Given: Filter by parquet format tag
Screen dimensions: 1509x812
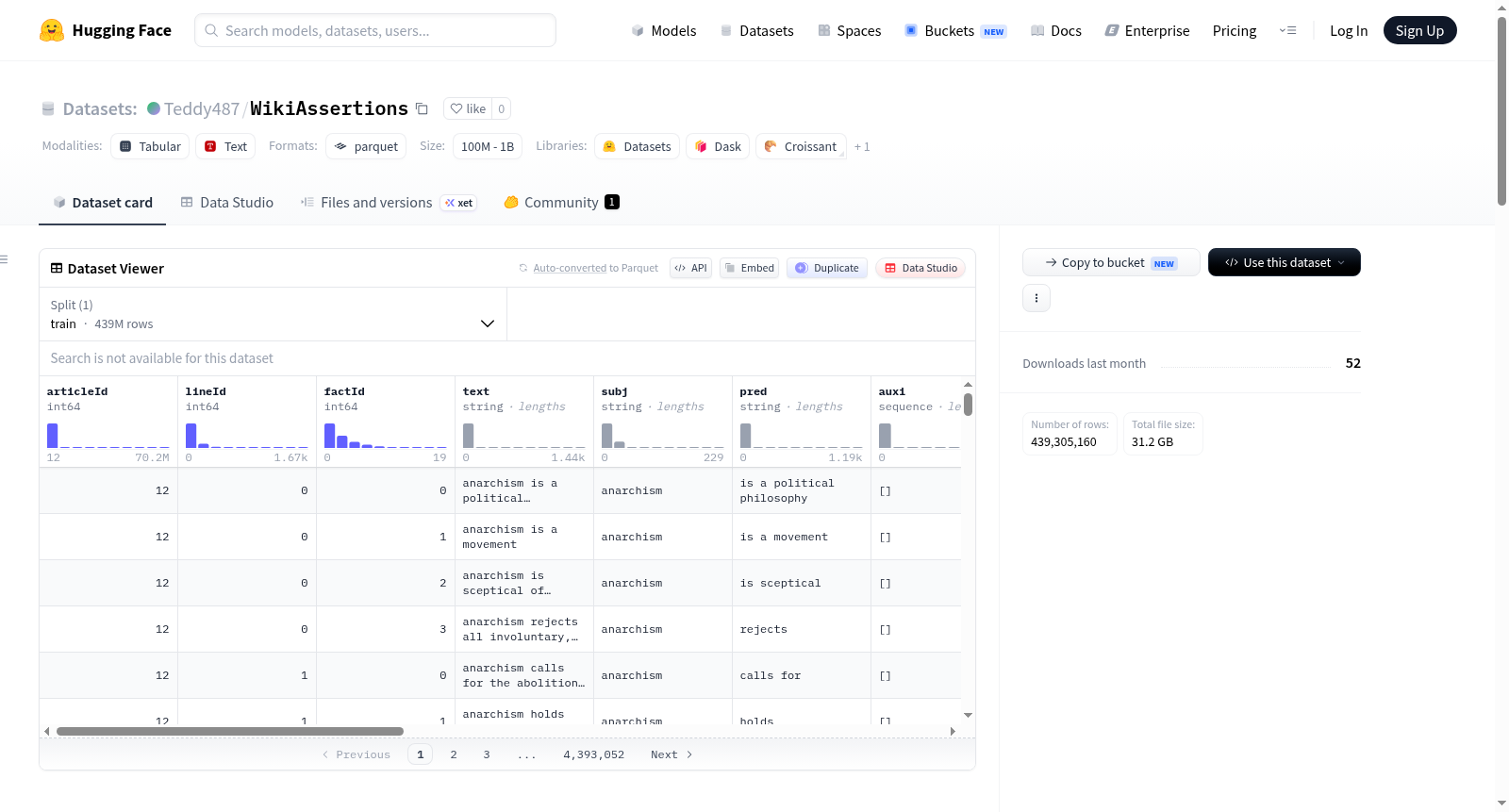Looking at the screenshot, I should (x=366, y=146).
